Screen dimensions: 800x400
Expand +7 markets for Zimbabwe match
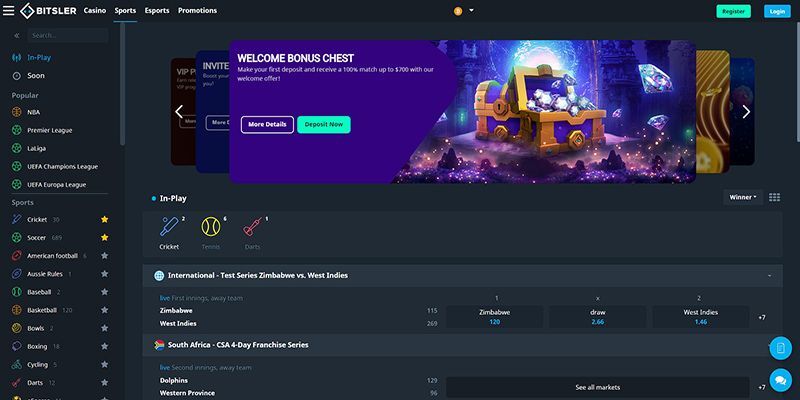(x=762, y=317)
